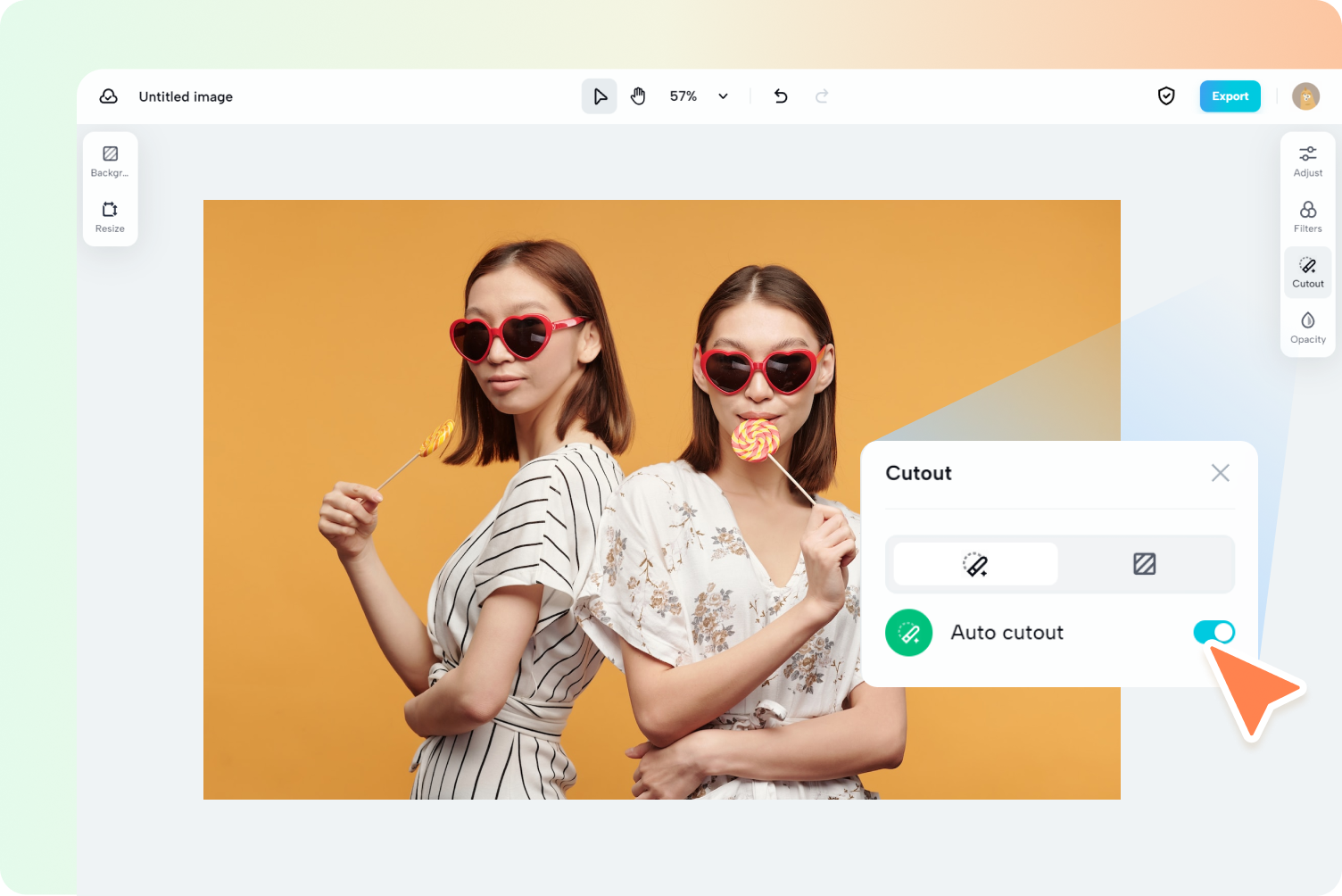Image resolution: width=1342 pixels, height=896 pixels.
Task: Open the Opacity panel
Action: tap(1307, 327)
